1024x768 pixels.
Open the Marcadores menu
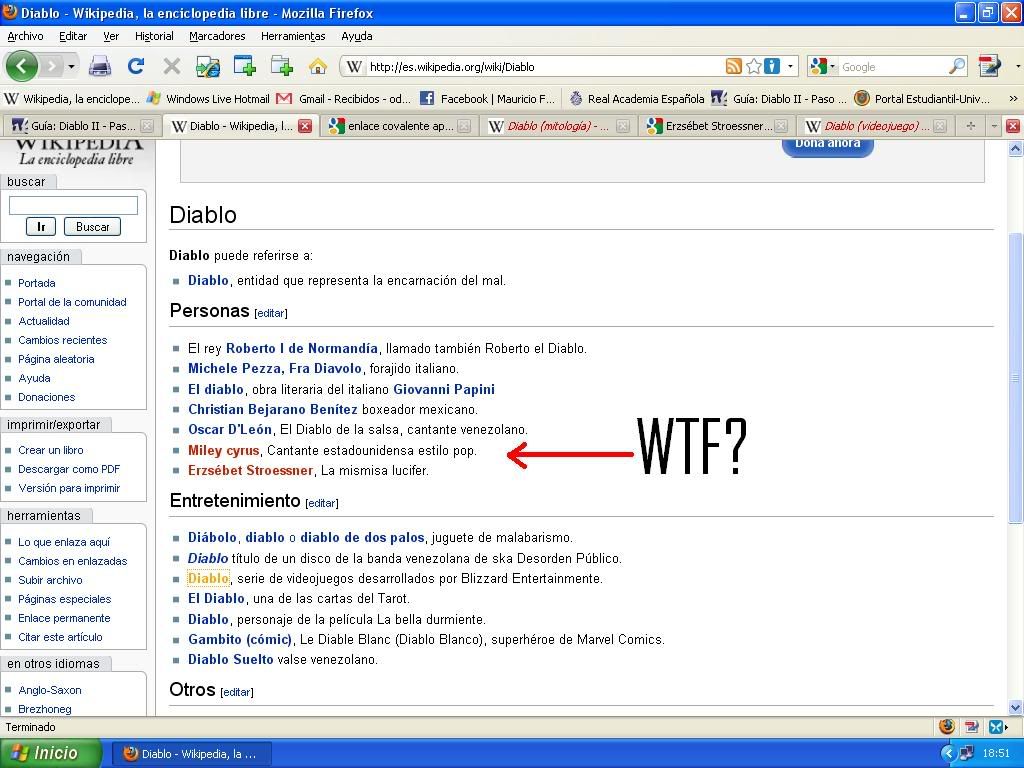(x=217, y=36)
